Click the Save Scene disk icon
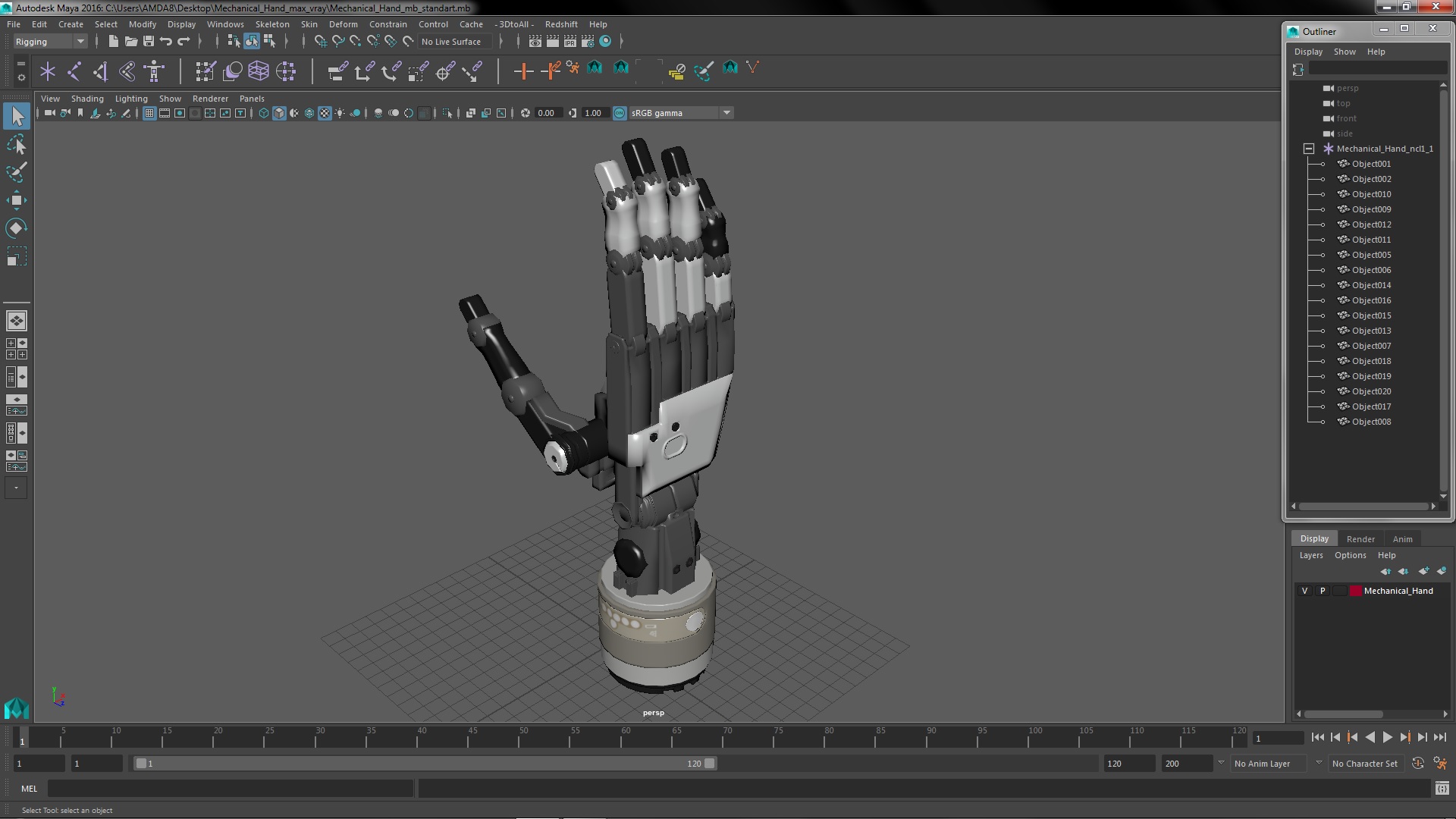Screen dimensions: 1456x819 149,41
